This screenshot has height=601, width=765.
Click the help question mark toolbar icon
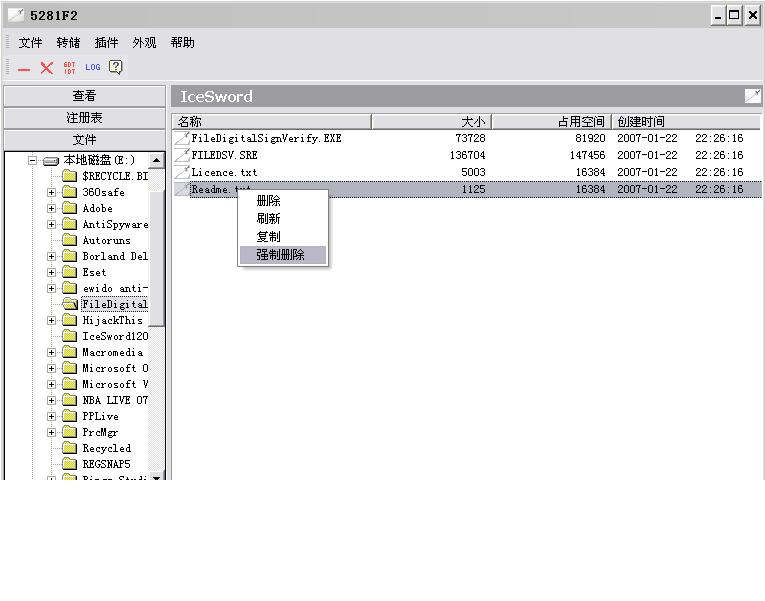[x=116, y=67]
